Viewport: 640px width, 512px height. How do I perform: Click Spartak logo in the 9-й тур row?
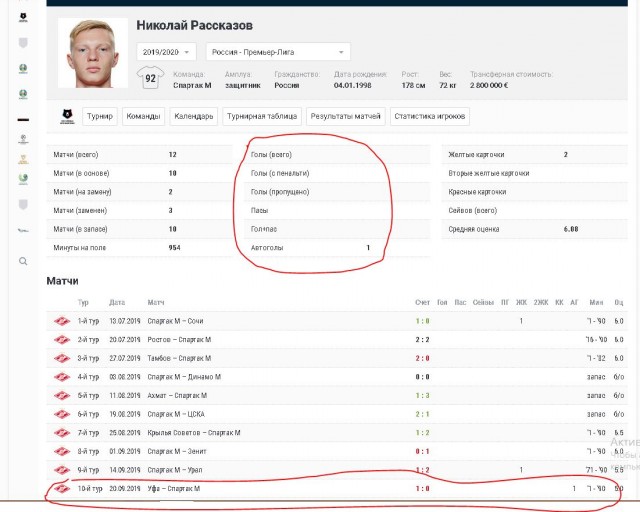(x=62, y=470)
